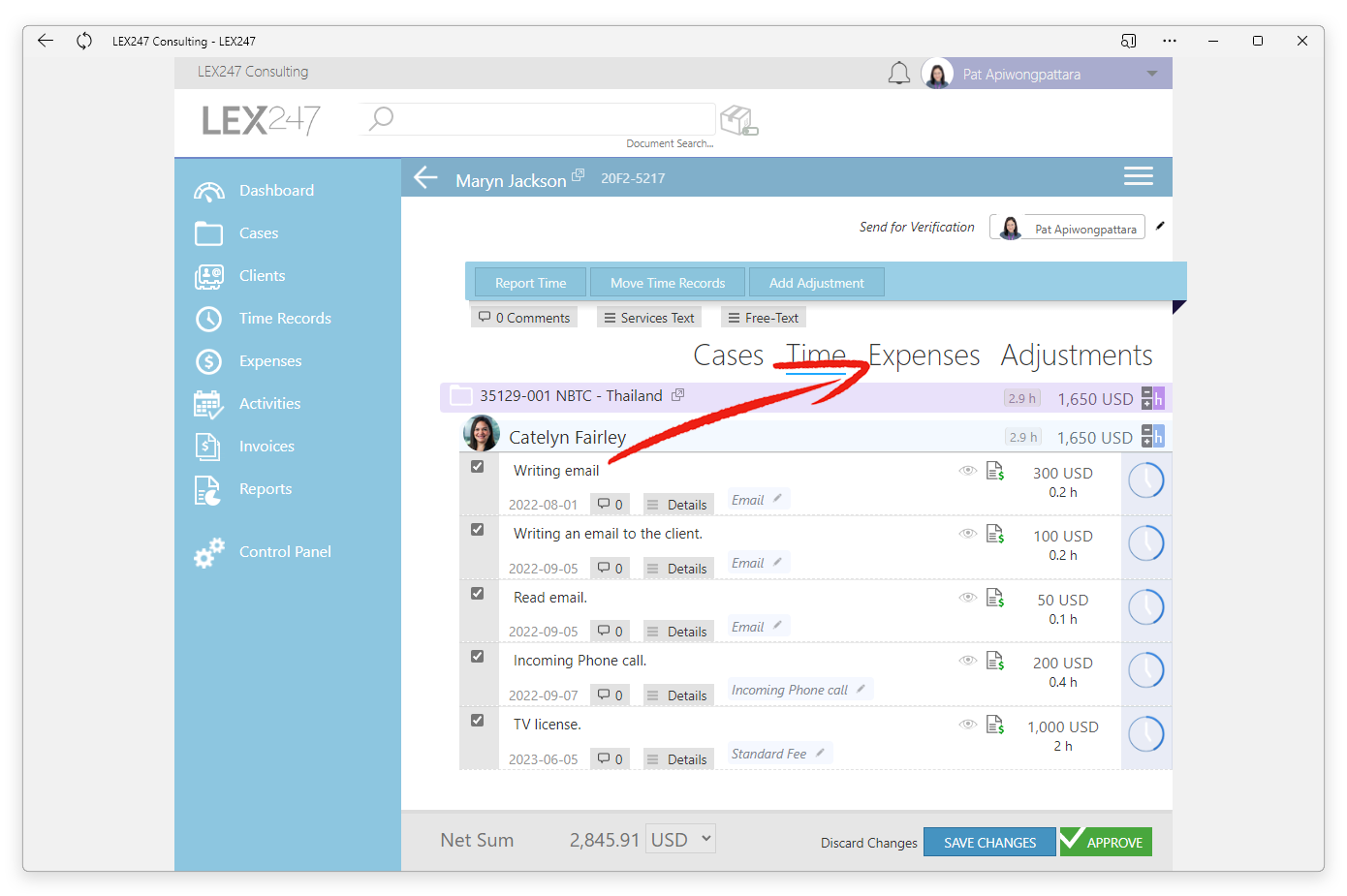Open Control Panel gears icon
The height and width of the screenshot is (896, 1347).
tap(208, 552)
